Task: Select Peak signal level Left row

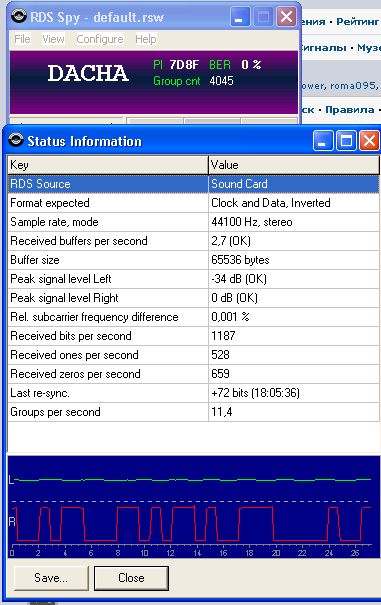Action: [x=193, y=279]
